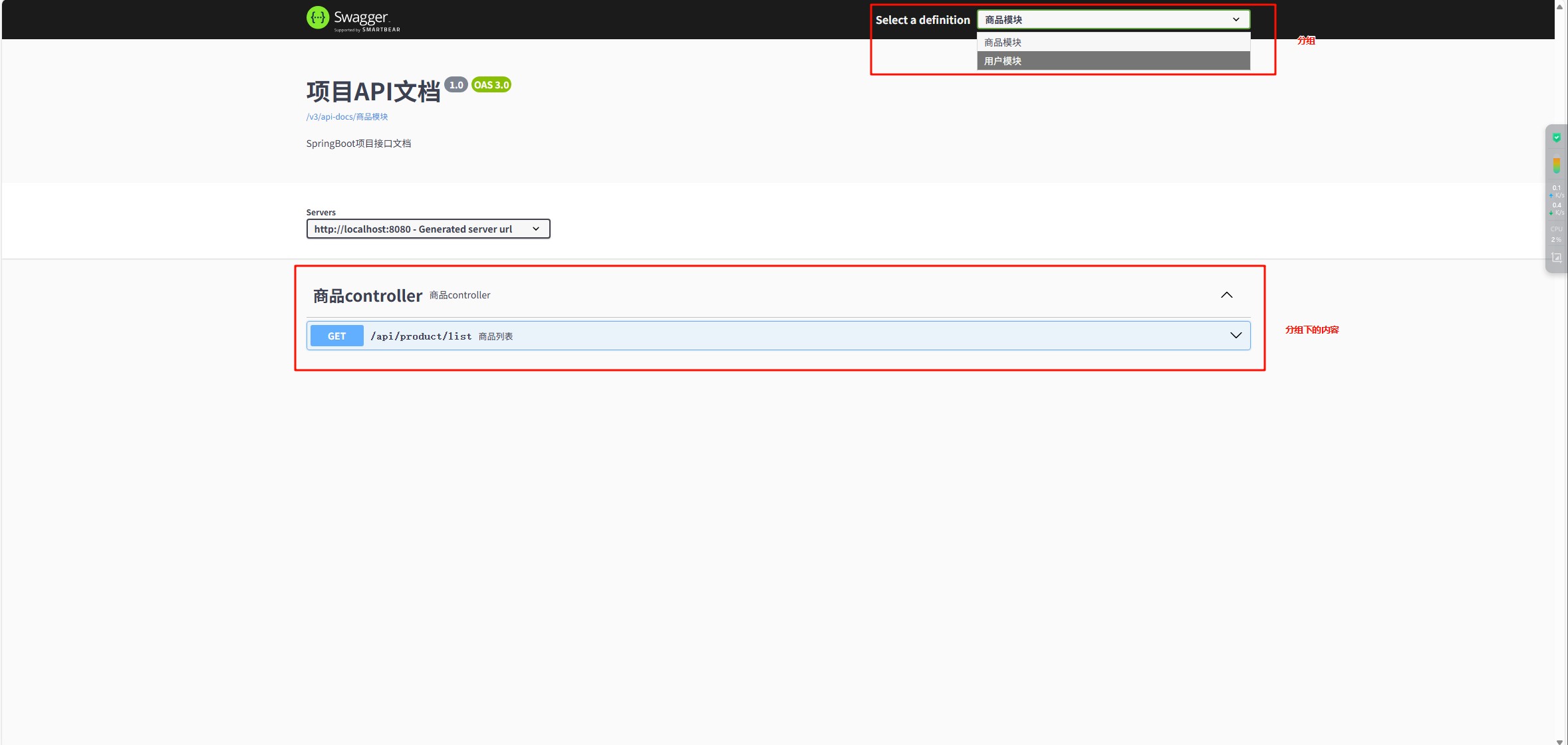Expand the GET /api/product/list operation
The width and height of the screenshot is (1568, 745).
1236,336
